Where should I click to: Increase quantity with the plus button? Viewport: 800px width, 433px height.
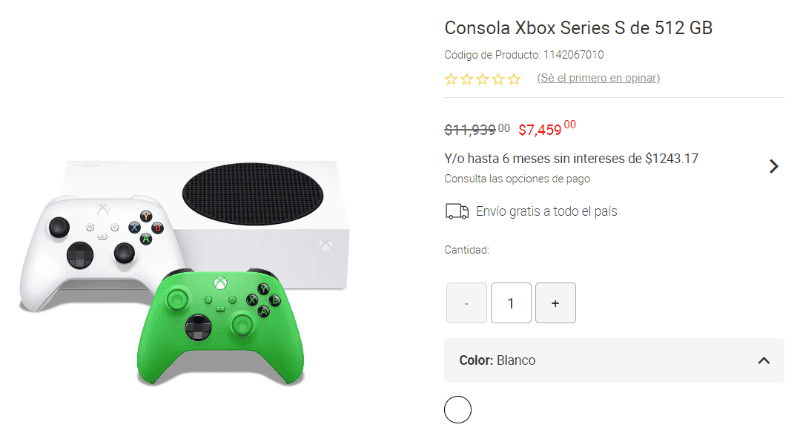555,303
